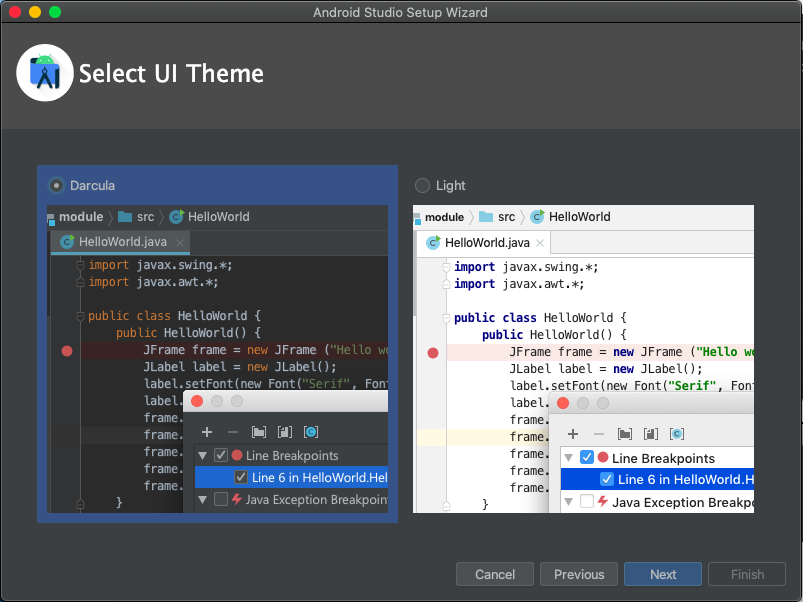The height and width of the screenshot is (602, 803).
Task: Collapse Line Breakpoints node in Darcula preview
Action: [203, 455]
